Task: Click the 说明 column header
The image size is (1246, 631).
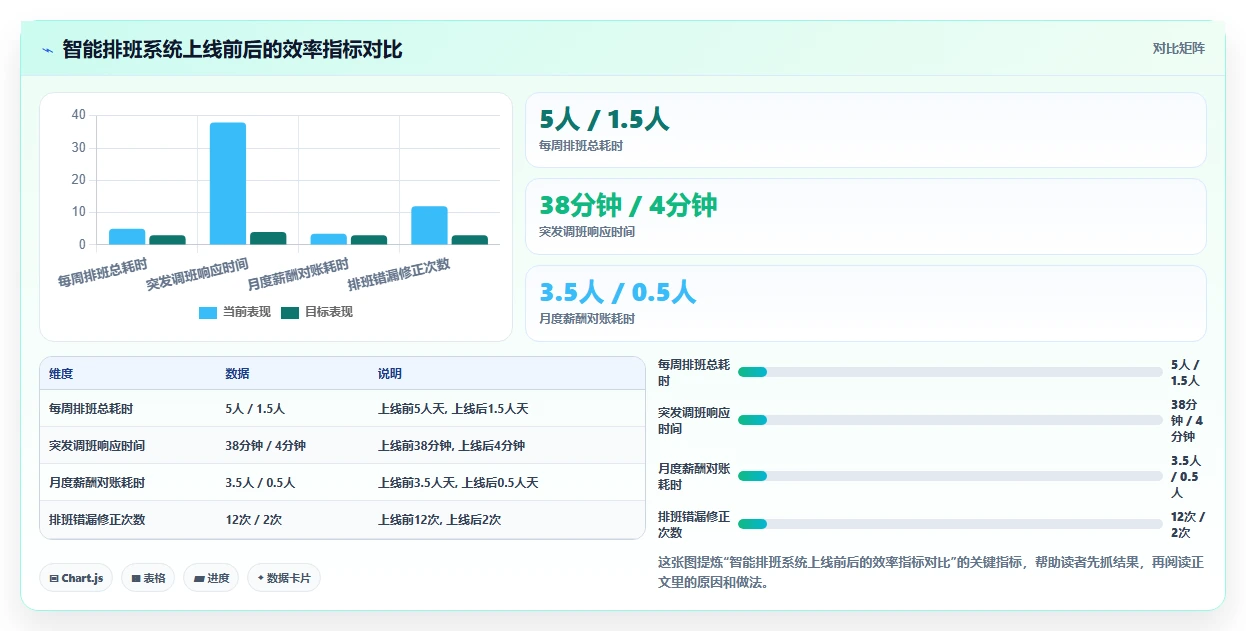Action: [390, 374]
